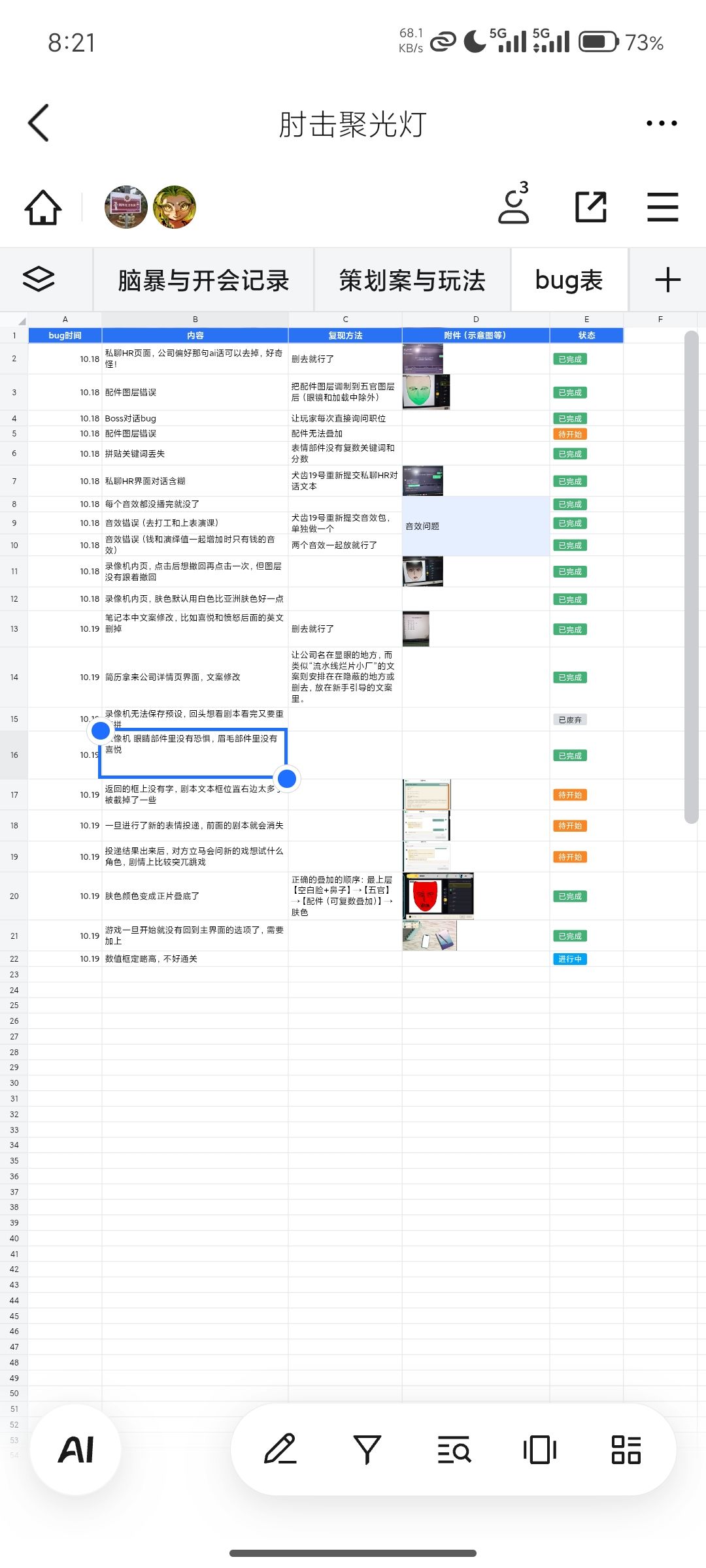Select cell 两个音效一起放就行了

click(345, 545)
